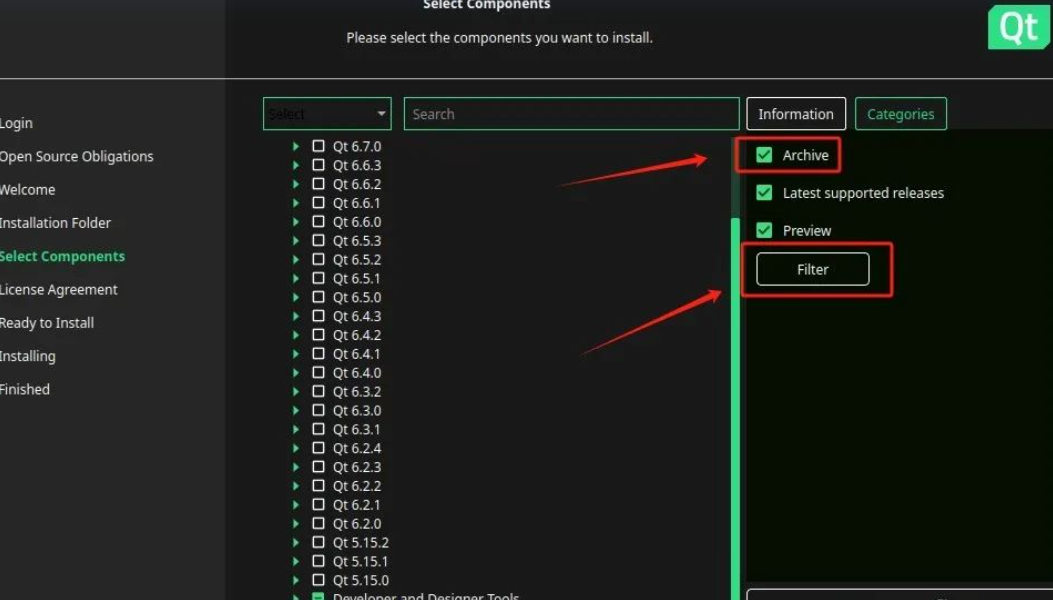The height and width of the screenshot is (600, 1053).
Task: Select the Qt 5.15.0 row label
Action: (361, 580)
